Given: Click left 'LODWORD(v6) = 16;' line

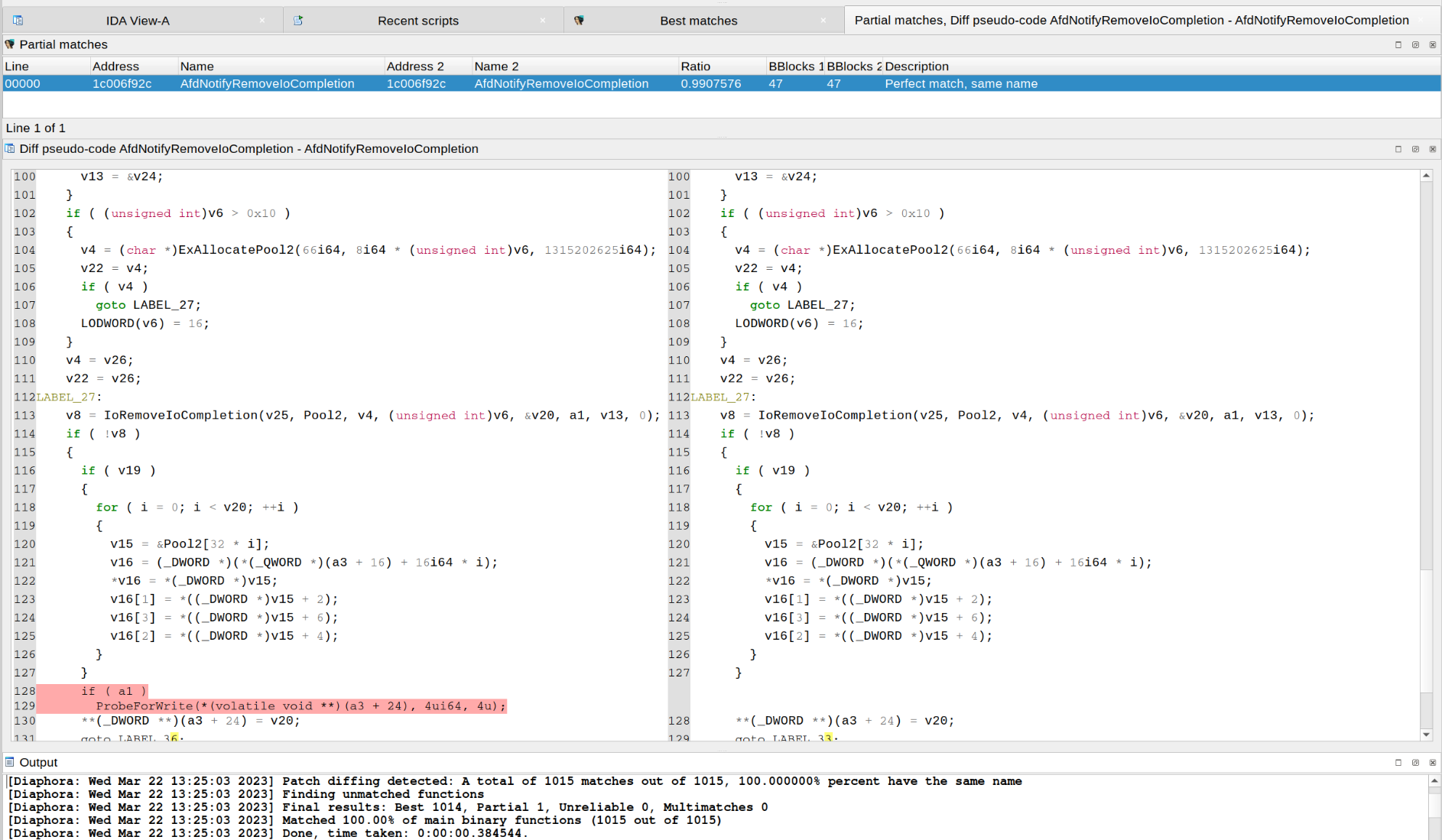Looking at the screenshot, I should (x=145, y=323).
